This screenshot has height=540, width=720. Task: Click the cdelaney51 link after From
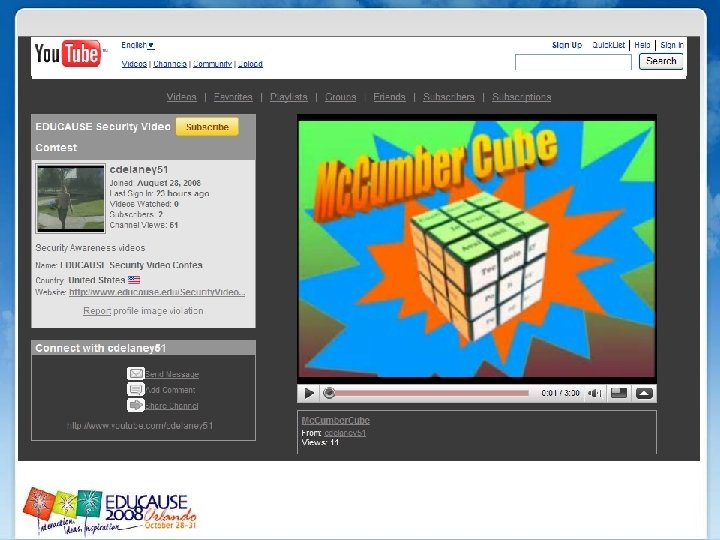[345, 433]
